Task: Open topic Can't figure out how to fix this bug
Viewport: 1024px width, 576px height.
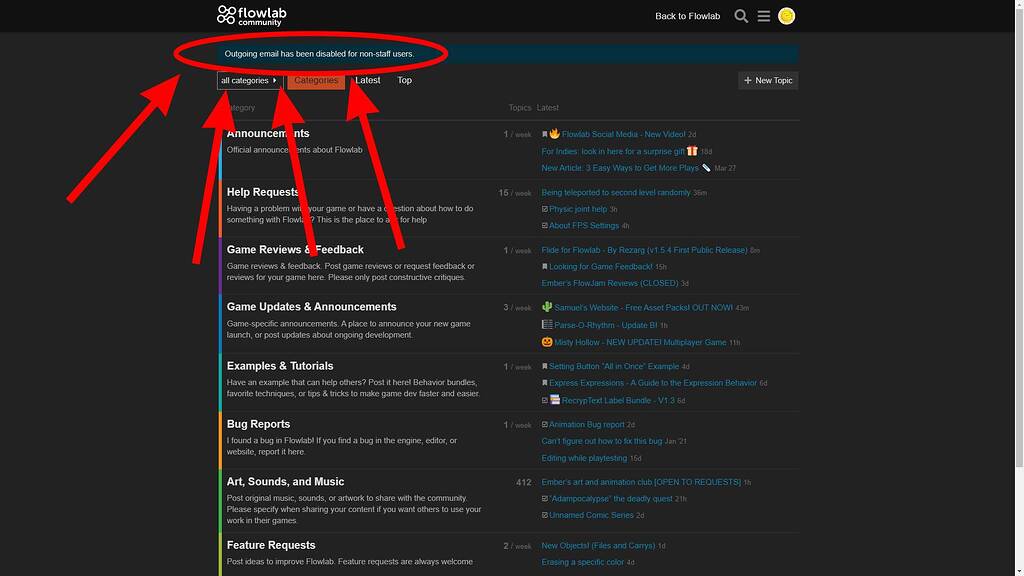Action: point(601,441)
